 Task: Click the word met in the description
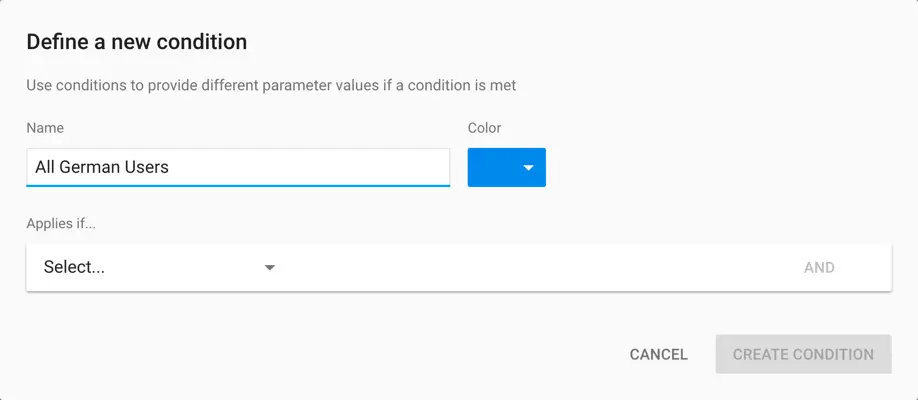coord(503,86)
